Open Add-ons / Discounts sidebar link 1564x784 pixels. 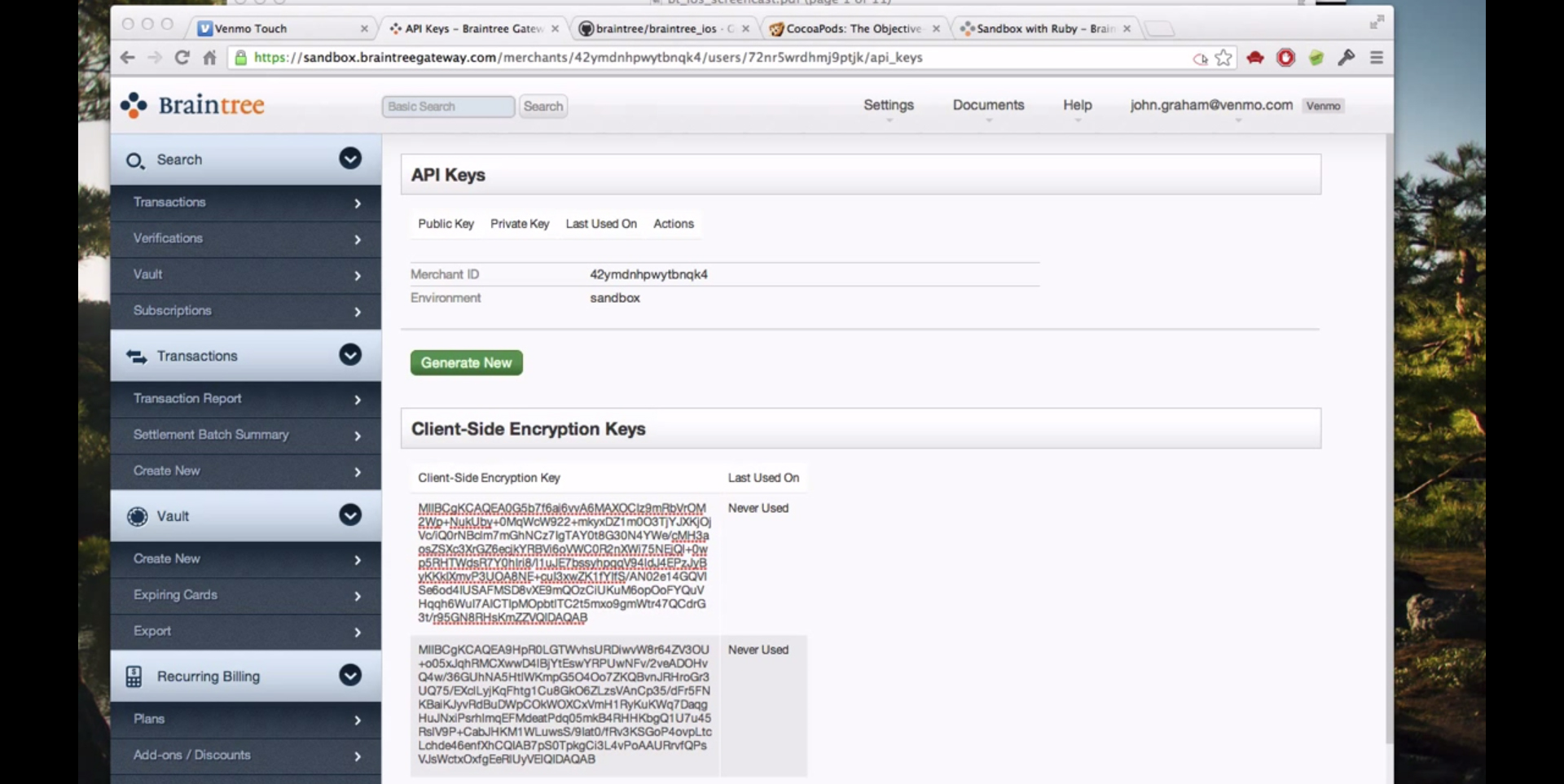pos(246,756)
